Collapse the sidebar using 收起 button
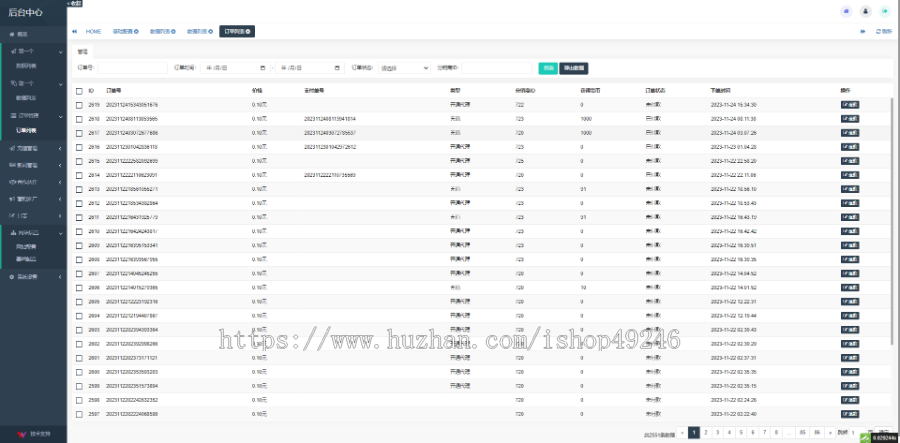The height and width of the screenshot is (443, 900). (75, 3)
